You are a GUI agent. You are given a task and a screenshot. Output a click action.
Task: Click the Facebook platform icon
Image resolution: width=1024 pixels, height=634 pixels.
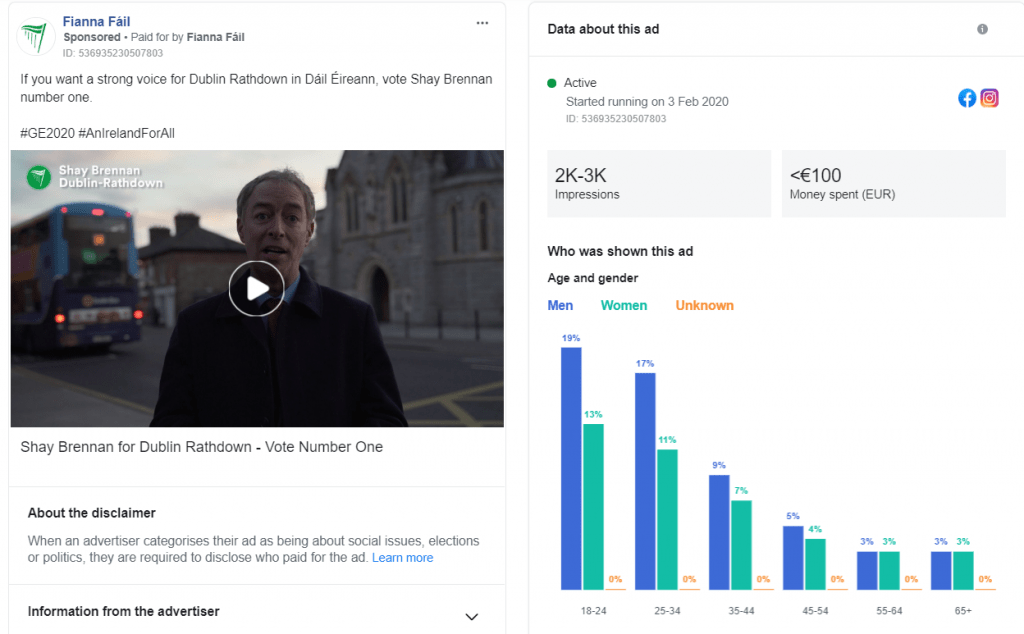967,98
